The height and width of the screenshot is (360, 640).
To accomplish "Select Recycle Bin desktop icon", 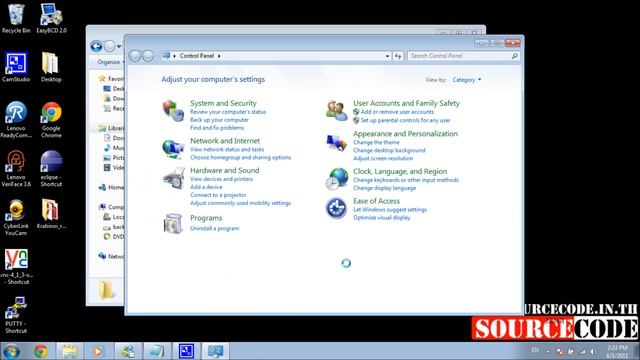I will [x=16, y=19].
